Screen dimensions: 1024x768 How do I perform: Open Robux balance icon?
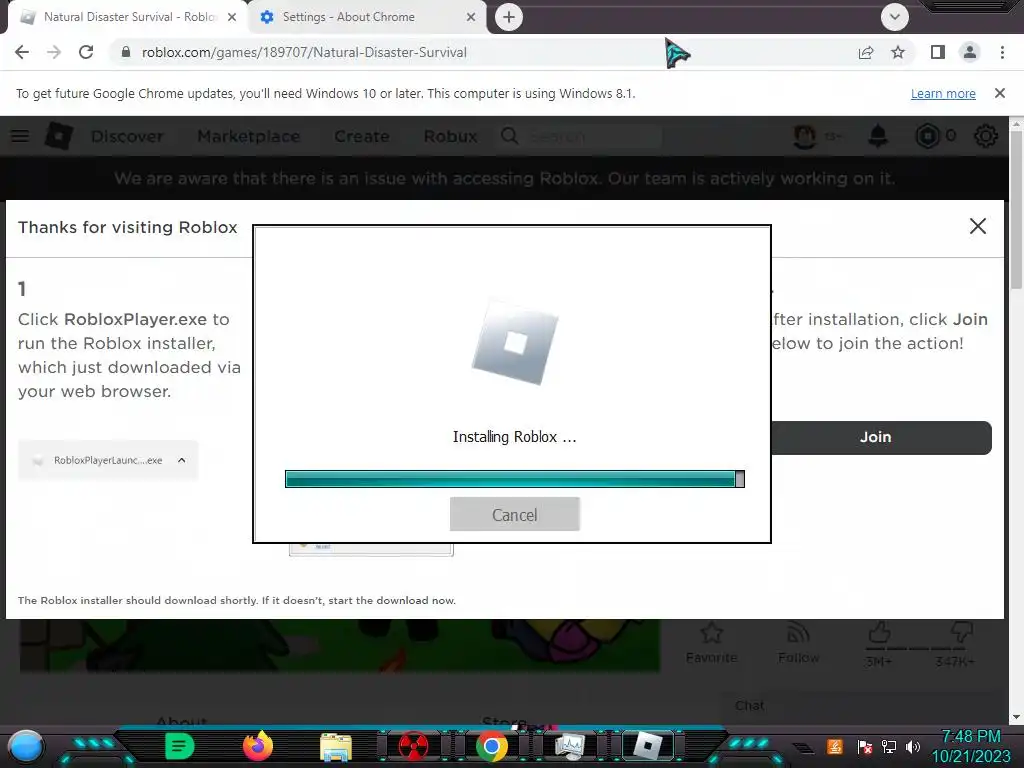click(927, 136)
